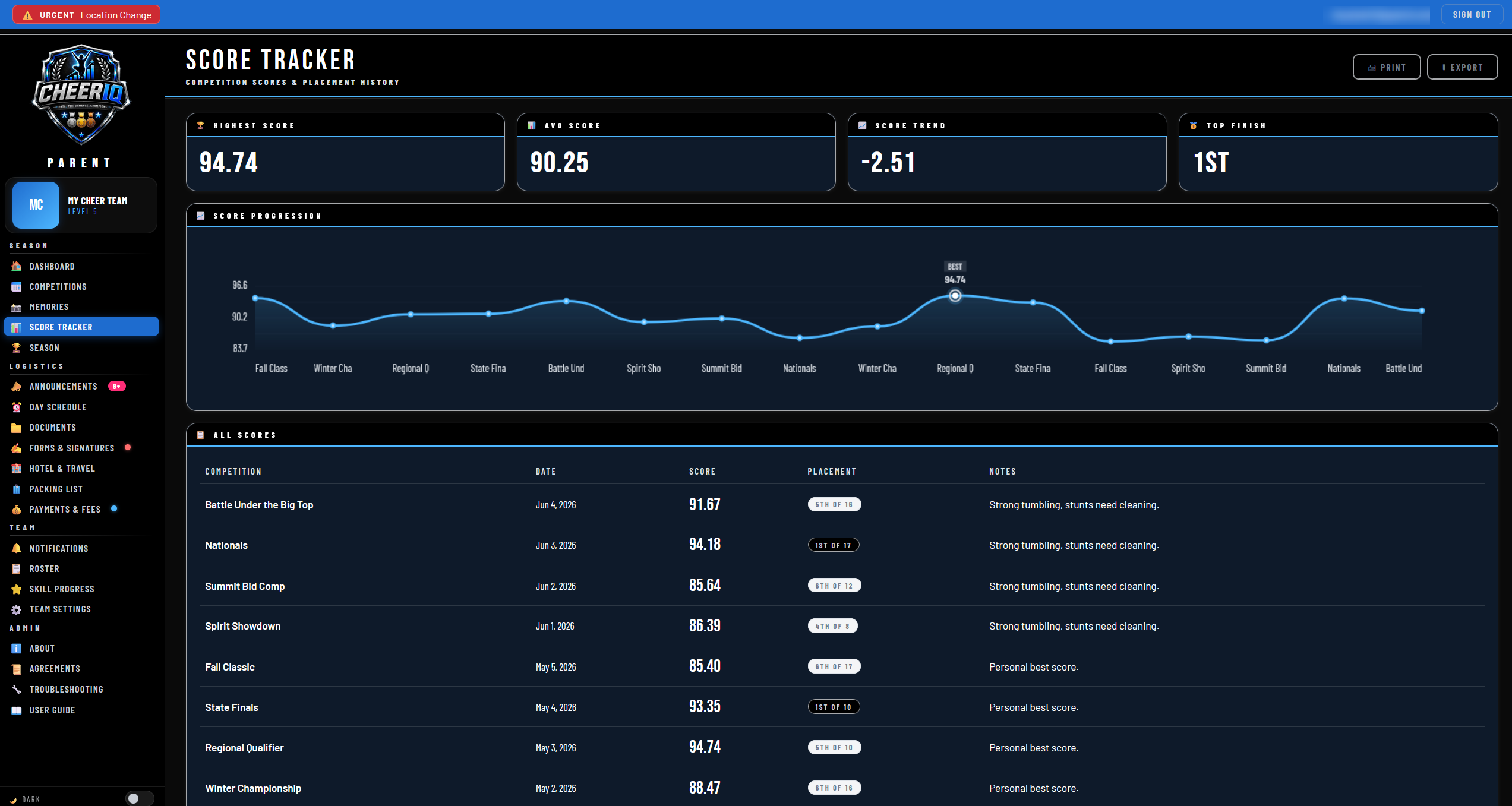Image resolution: width=1512 pixels, height=806 pixels.
Task: Click the Dashboard house icon
Action: [x=17, y=267]
